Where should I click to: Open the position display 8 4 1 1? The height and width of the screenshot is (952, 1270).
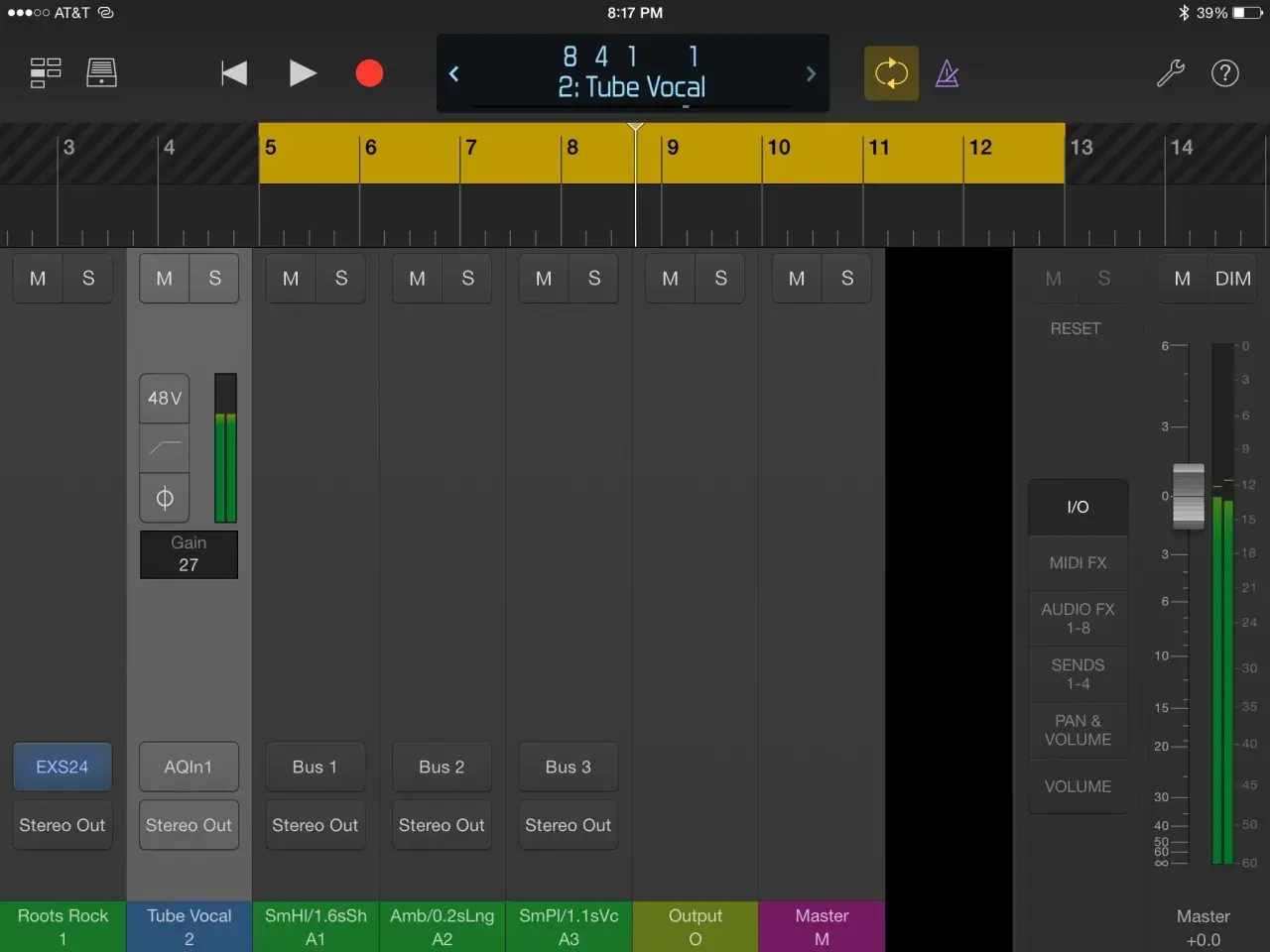631,57
